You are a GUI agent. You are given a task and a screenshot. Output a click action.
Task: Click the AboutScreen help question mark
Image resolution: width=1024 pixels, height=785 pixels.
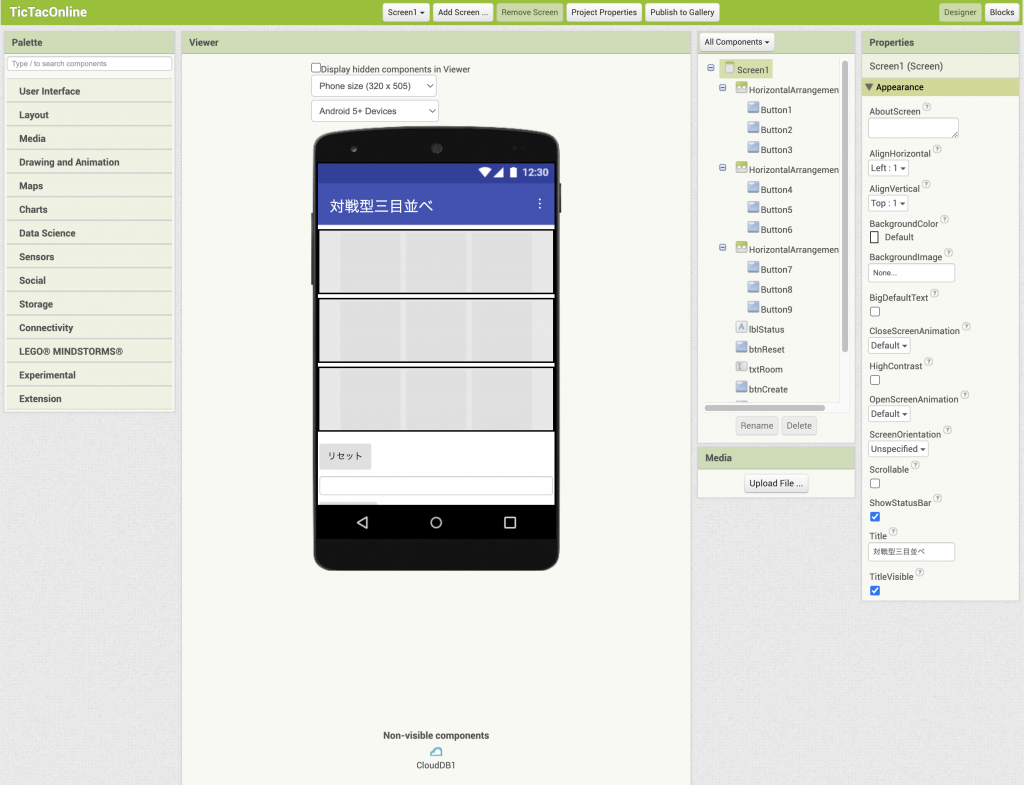(x=927, y=107)
